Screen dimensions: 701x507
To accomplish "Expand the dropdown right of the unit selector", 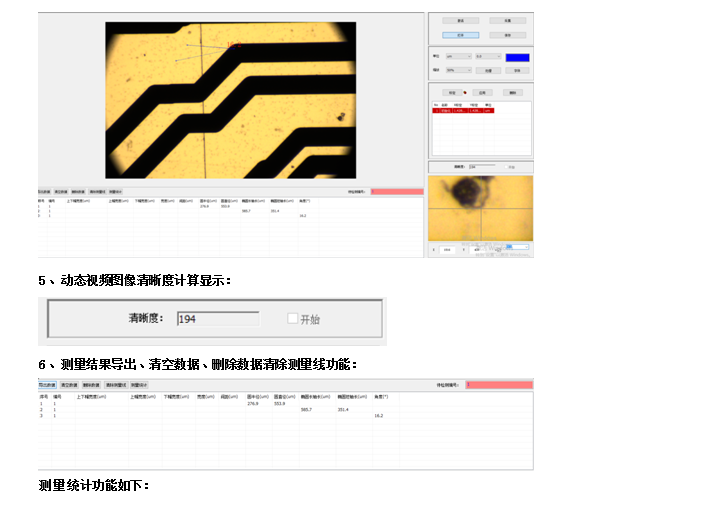I will 488,57.
